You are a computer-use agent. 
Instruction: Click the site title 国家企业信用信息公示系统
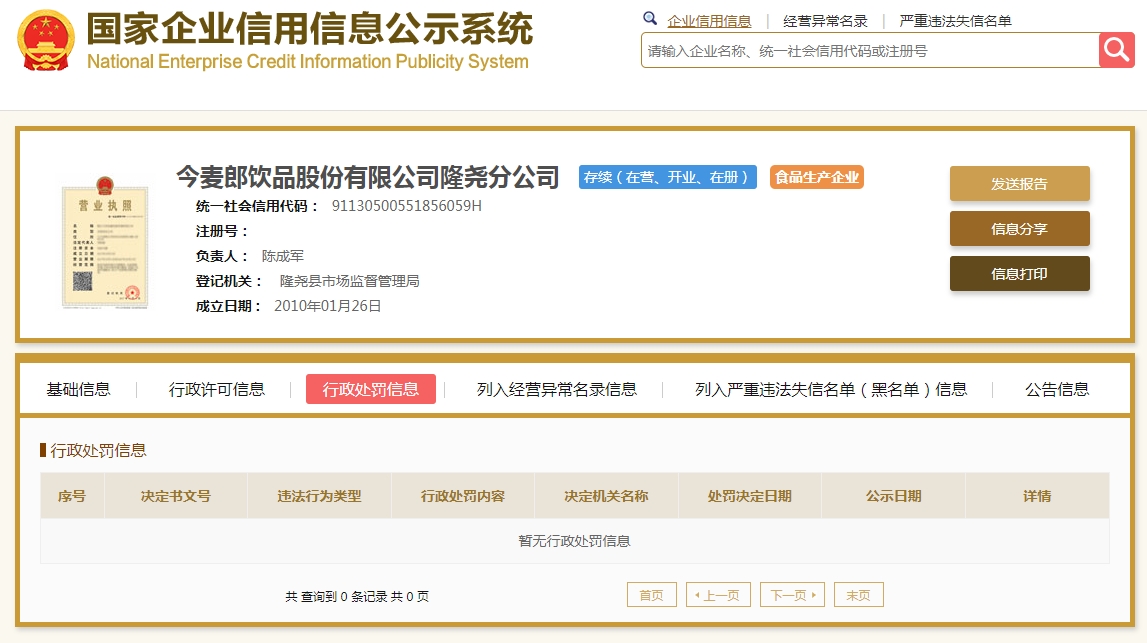click(310, 29)
